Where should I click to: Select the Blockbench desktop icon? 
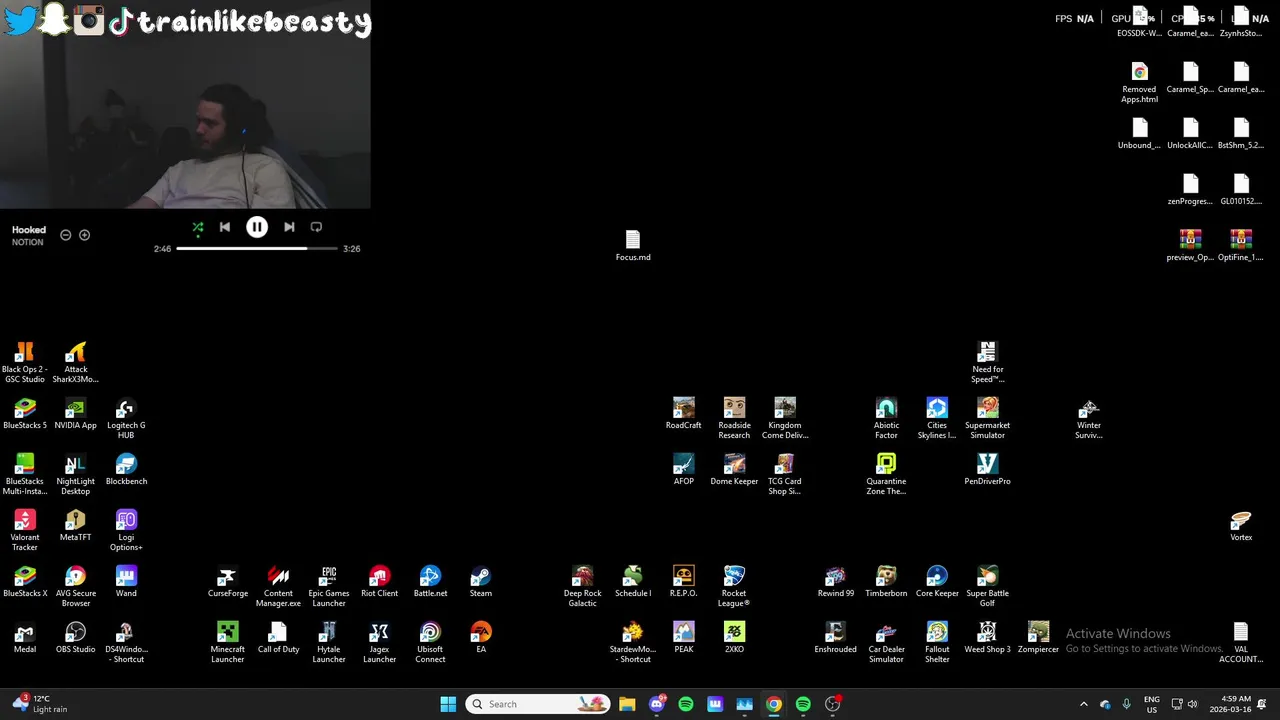click(126, 469)
